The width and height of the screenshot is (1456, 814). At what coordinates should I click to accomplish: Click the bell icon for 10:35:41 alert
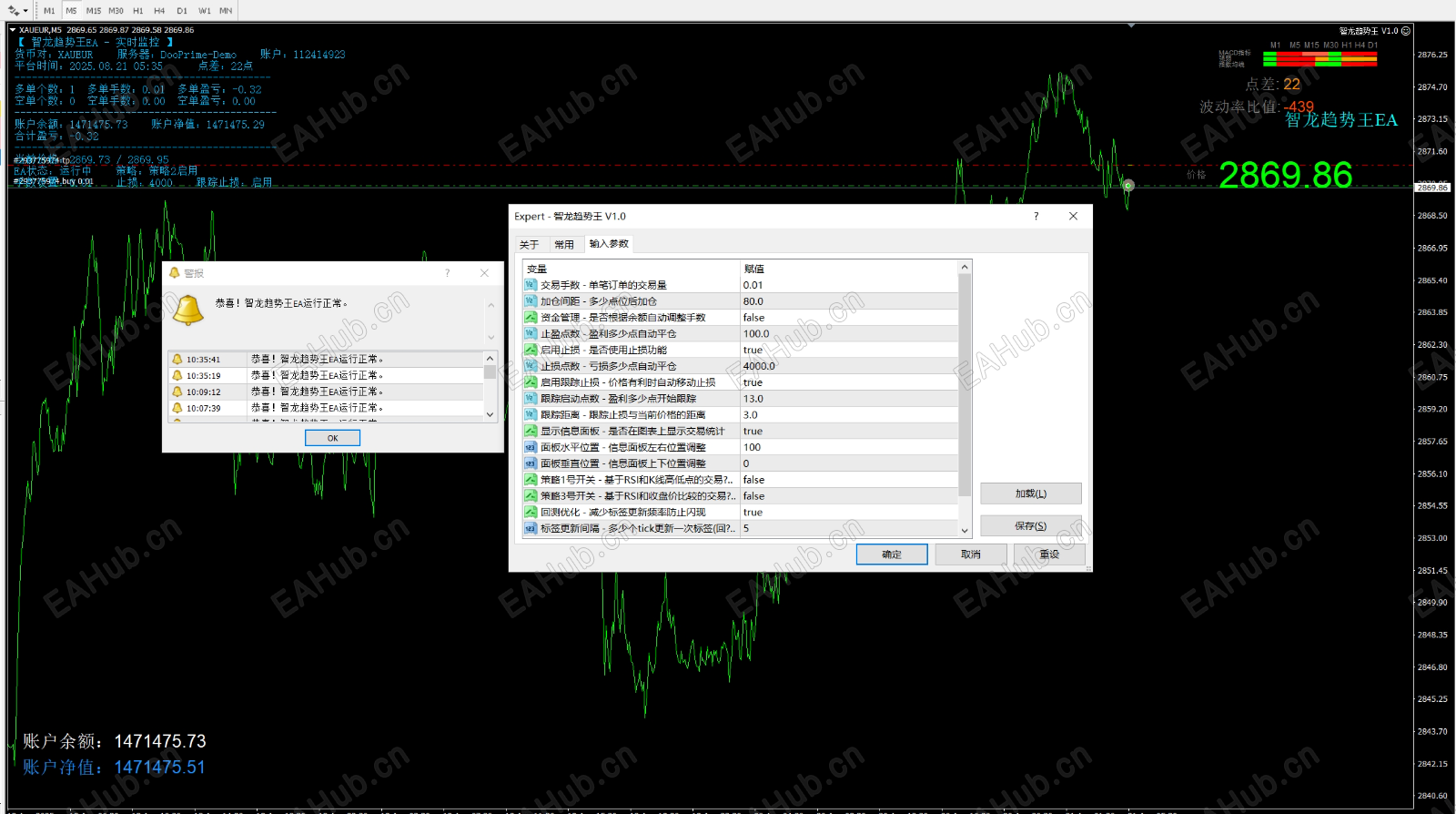(x=177, y=360)
